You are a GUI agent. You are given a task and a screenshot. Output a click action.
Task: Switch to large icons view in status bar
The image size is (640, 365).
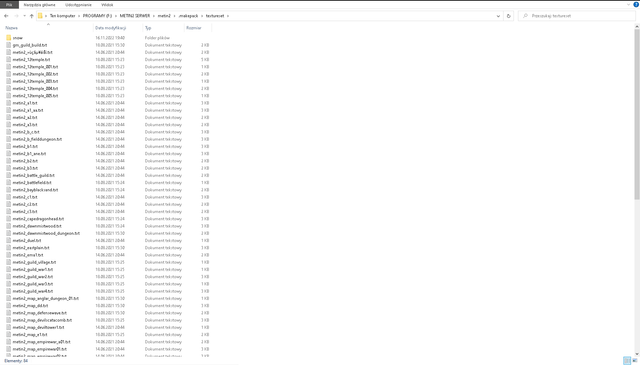pyautogui.click(x=635, y=361)
